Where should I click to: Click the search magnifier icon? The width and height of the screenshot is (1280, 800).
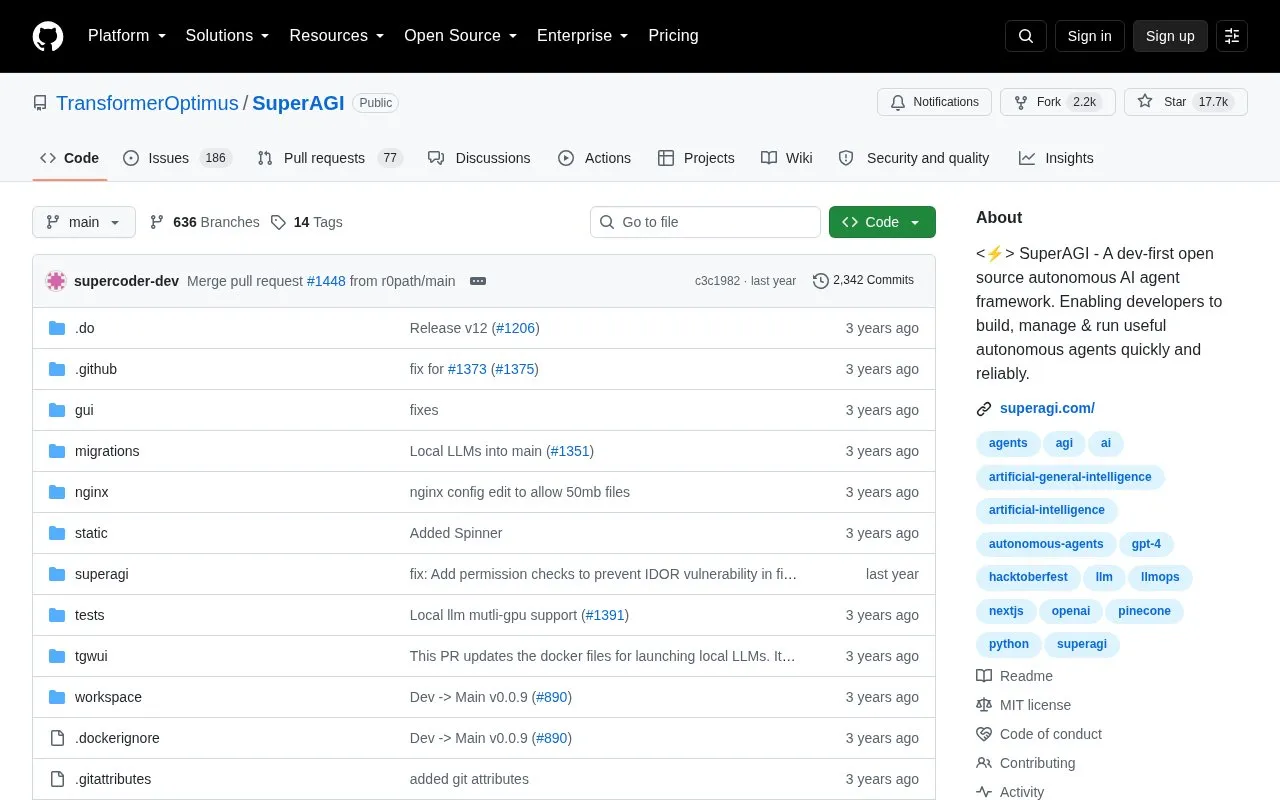pyautogui.click(x=1026, y=36)
